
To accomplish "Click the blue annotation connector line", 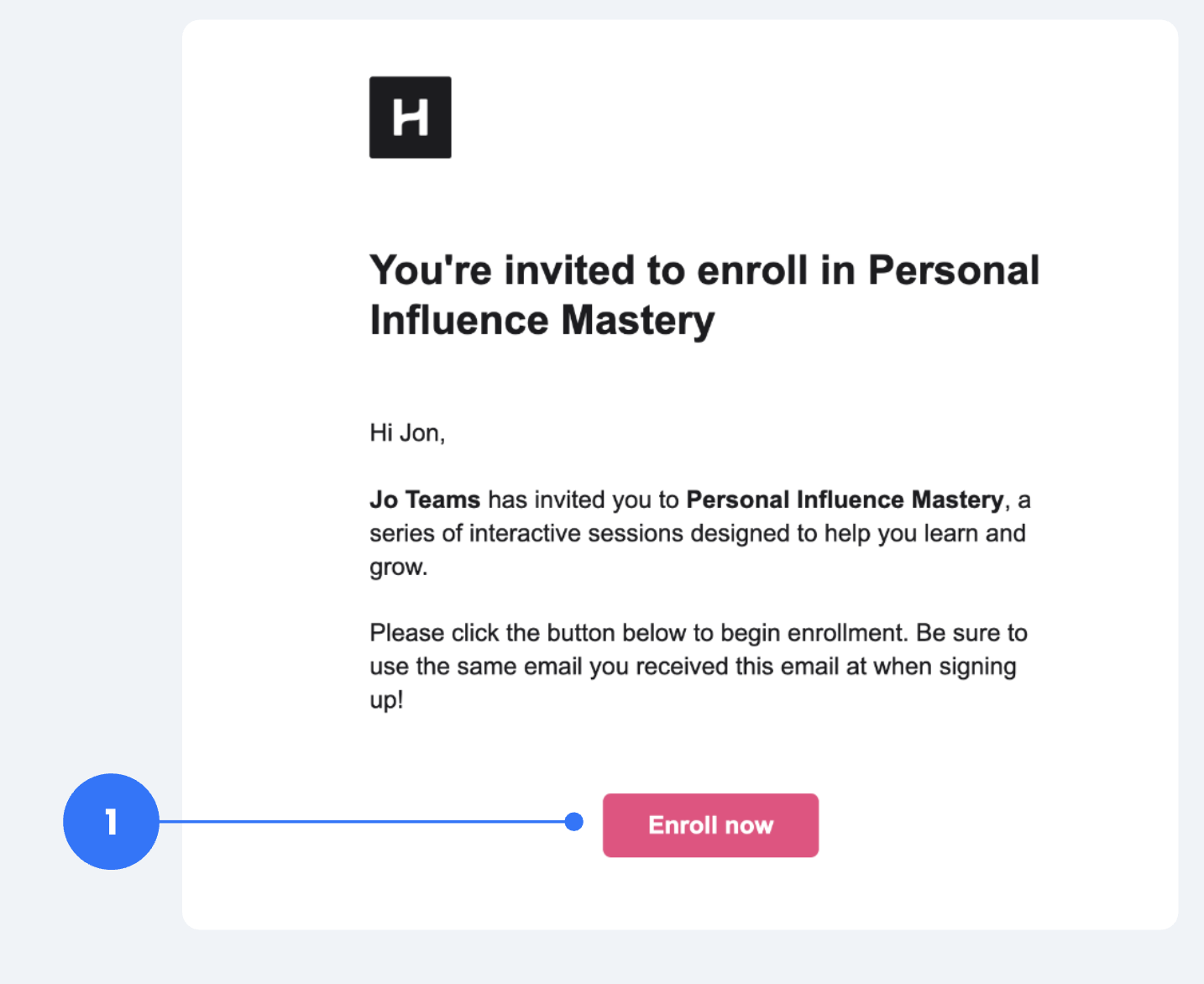I will tap(361, 821).
